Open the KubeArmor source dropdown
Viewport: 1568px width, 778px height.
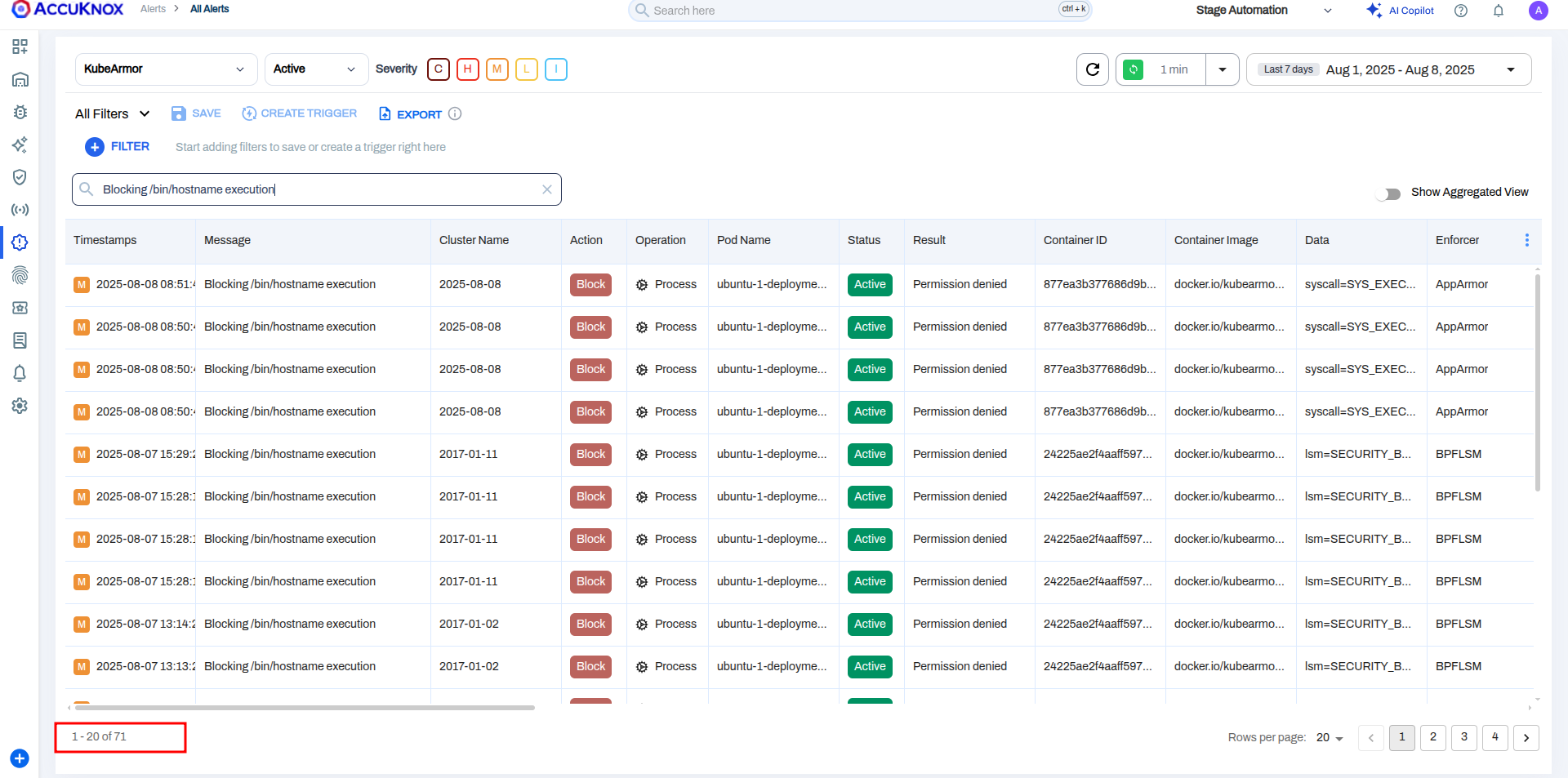click(x=166, y=69)
